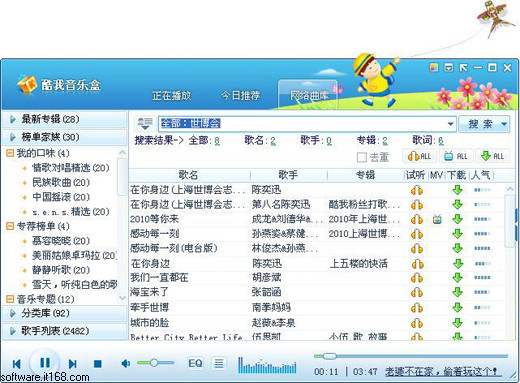Collapse 我的口味 (4) tree node

point(10,153)
